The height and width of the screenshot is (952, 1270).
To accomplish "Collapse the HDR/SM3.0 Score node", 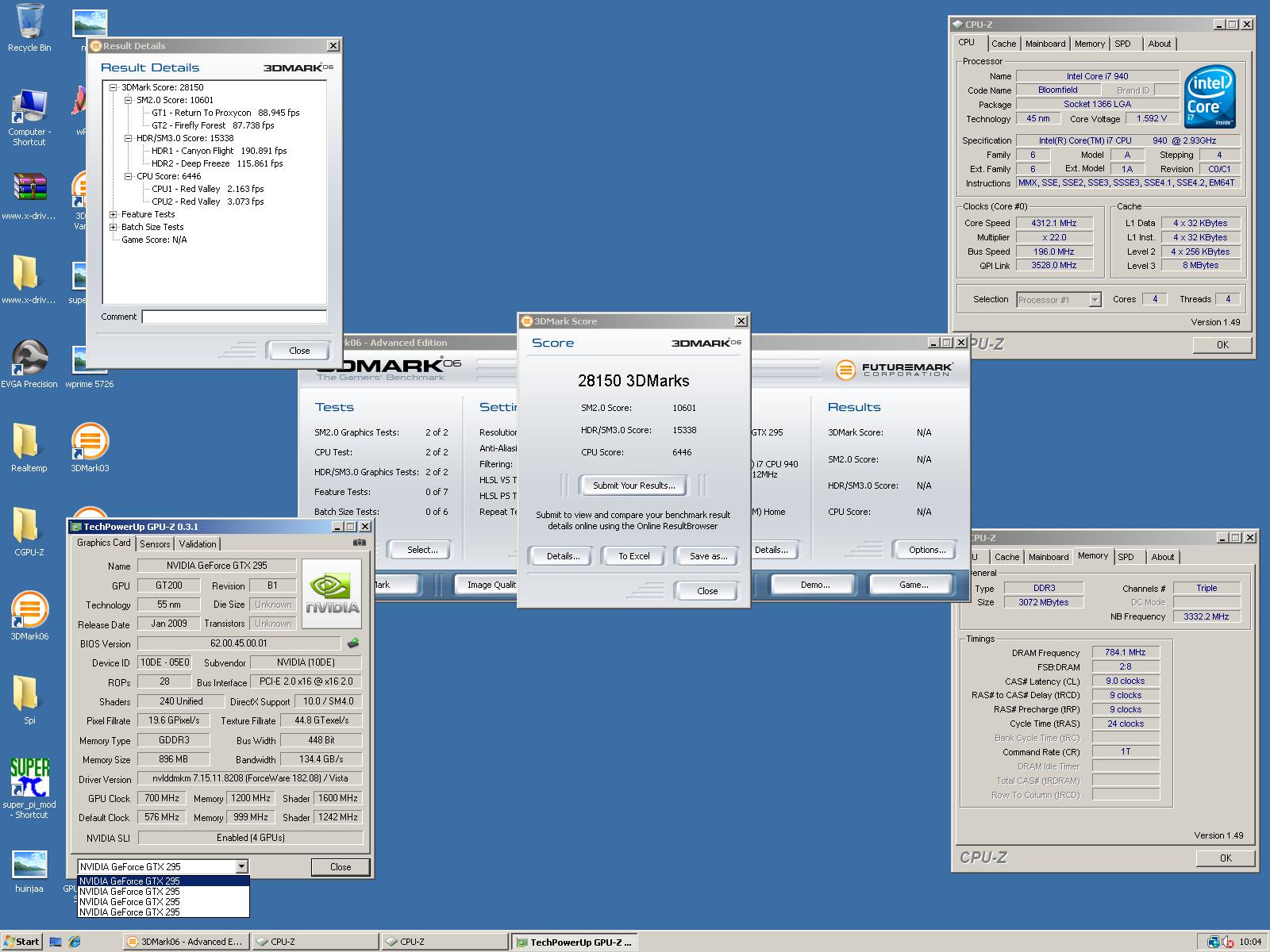I will [129, 138].
